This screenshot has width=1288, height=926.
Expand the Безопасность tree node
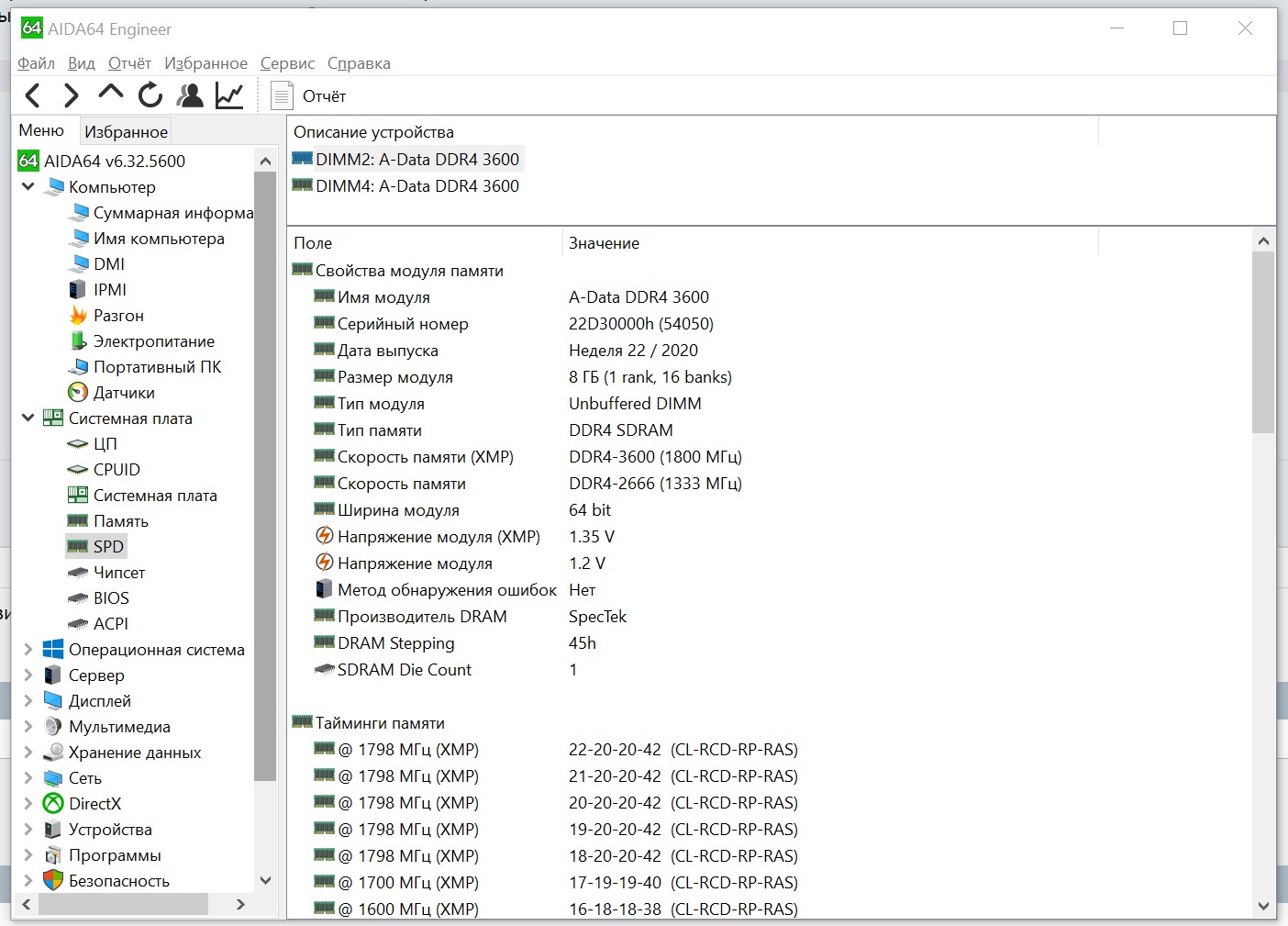click(x=28, y=880)
